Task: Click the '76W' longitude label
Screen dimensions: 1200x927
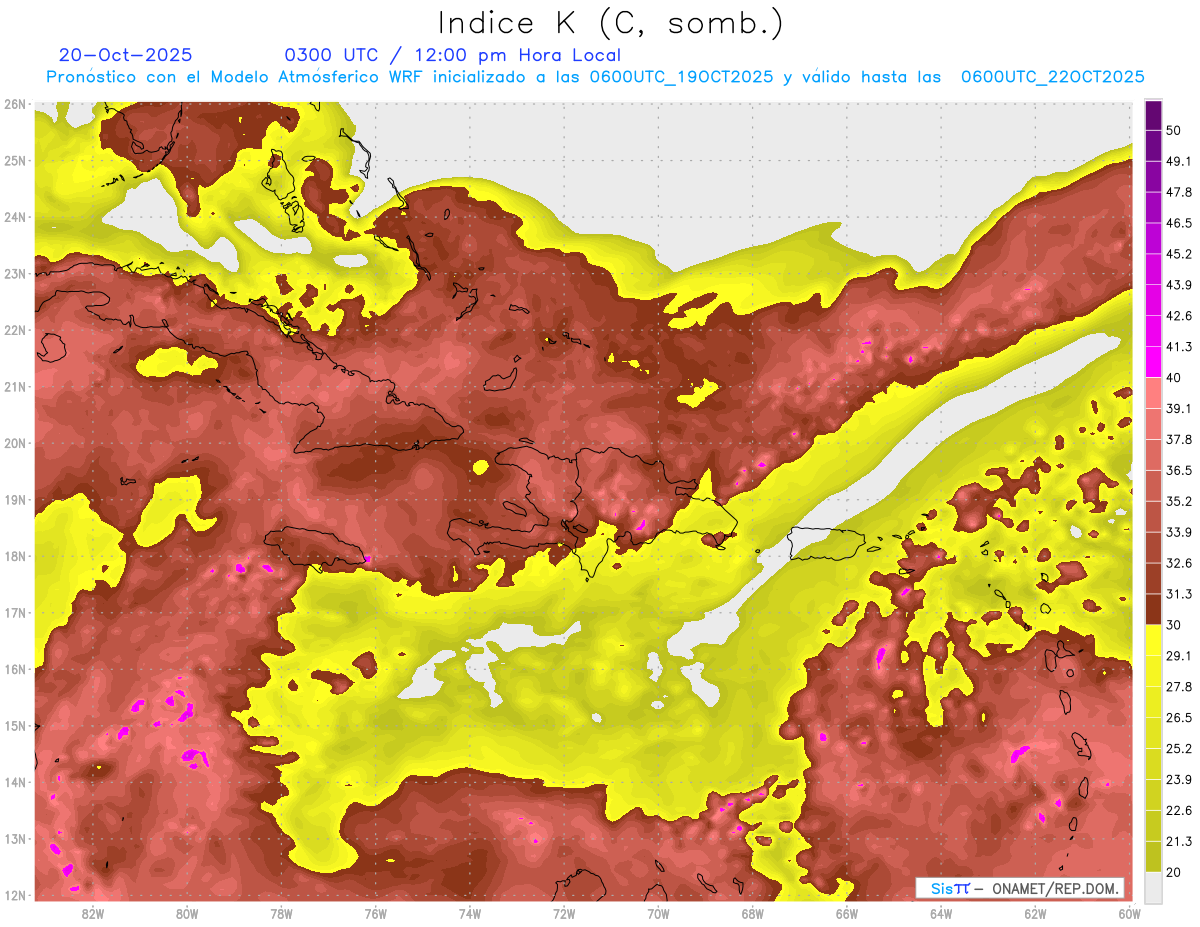Action: 375,914
